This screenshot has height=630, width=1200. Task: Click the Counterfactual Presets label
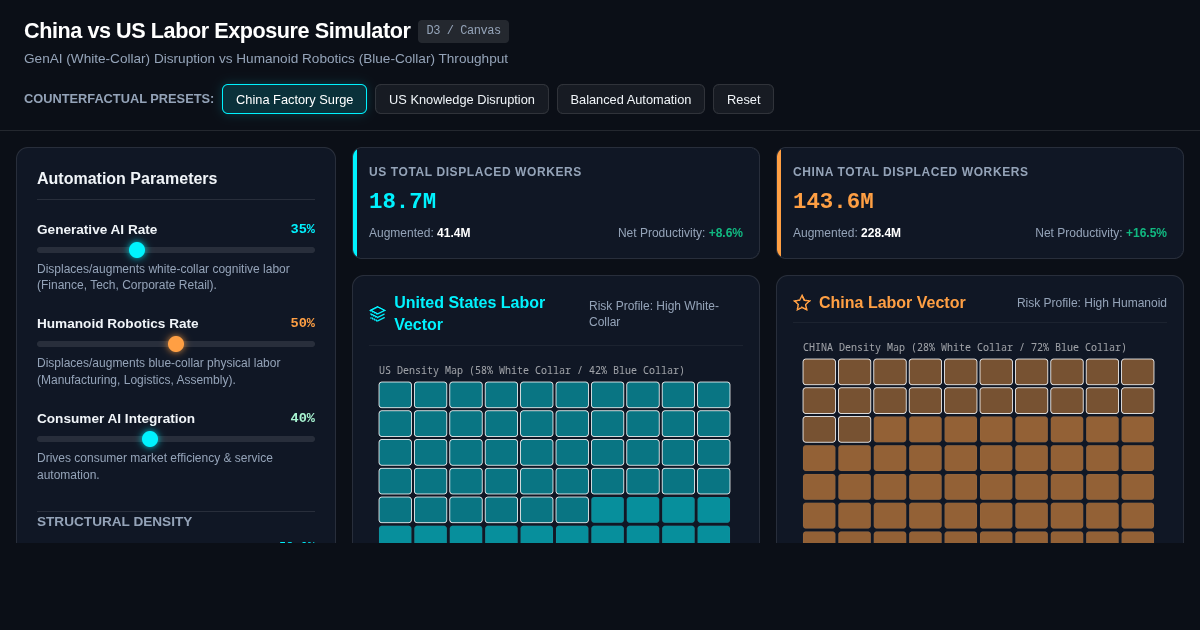pyautogui.click(x=119, y=99)
